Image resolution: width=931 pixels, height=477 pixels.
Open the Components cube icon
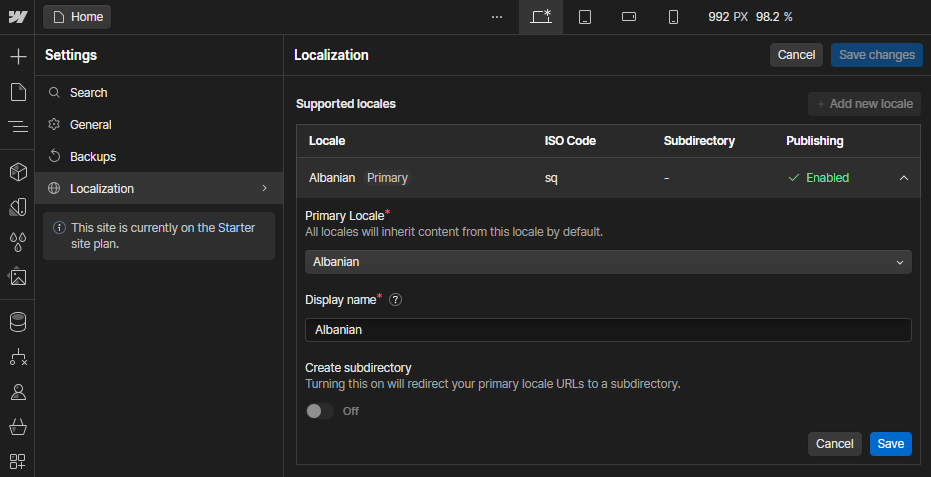coord(17,172)
